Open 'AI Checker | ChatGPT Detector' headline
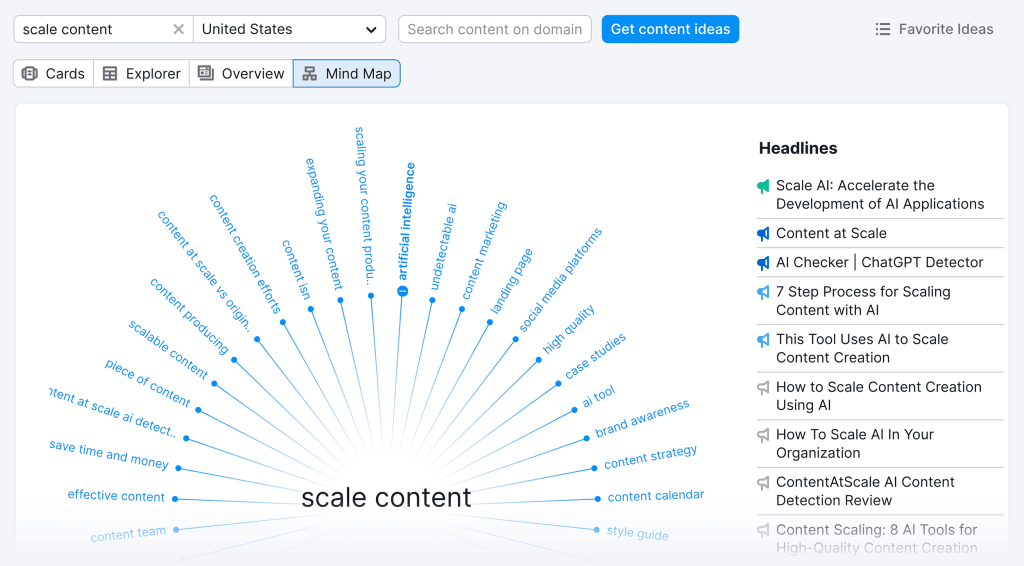The height and width of the screenshot is (566, 1024). point(879,262)
